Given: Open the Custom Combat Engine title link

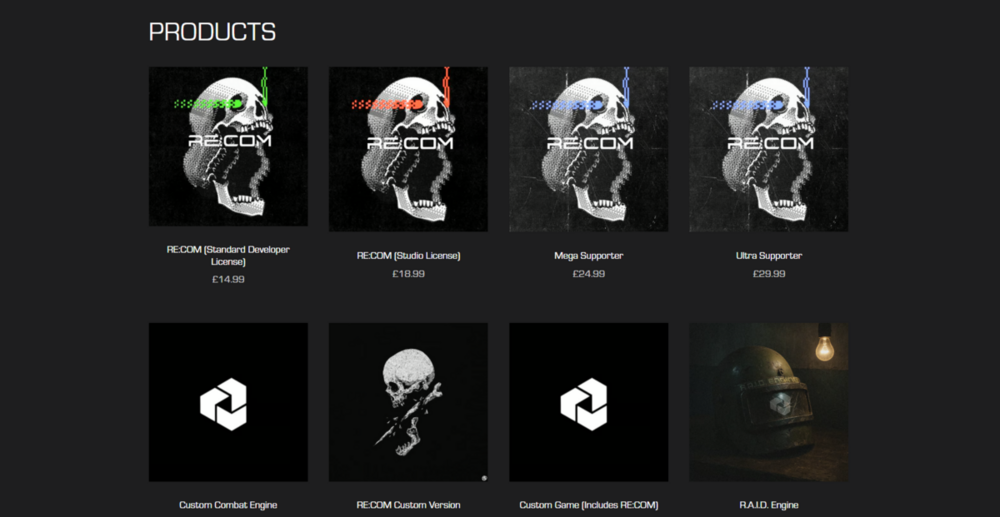Looking at the screenshot, I should pos(228,505).
